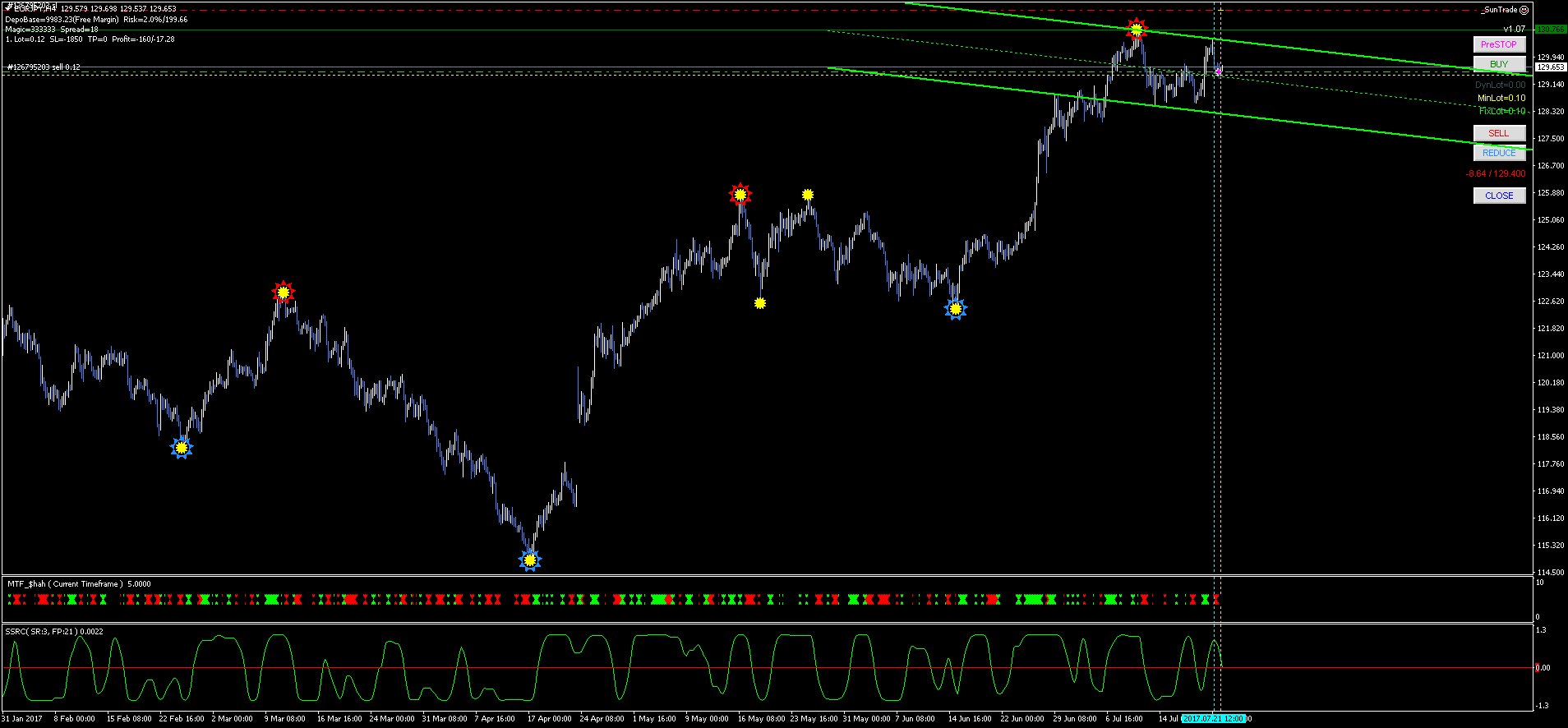Click the blue CLOSE button
The image size is (1568, 728).
coord(1499,196)
